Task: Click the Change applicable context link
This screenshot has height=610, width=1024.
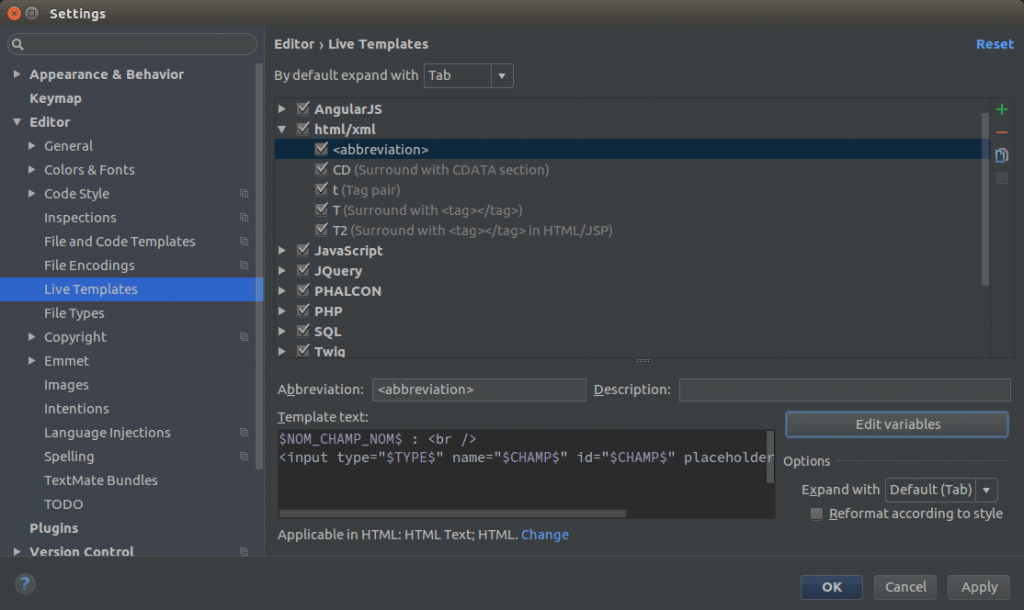Action: [545, 535]
